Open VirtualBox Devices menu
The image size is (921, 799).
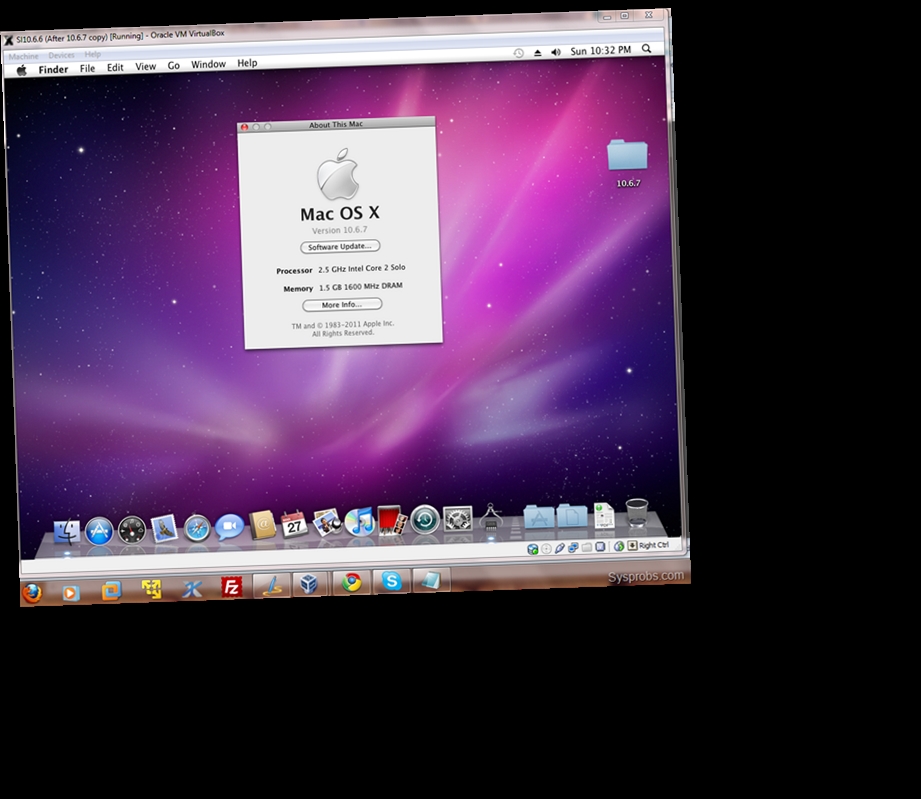pyautogui.click(x=61, y=55)
